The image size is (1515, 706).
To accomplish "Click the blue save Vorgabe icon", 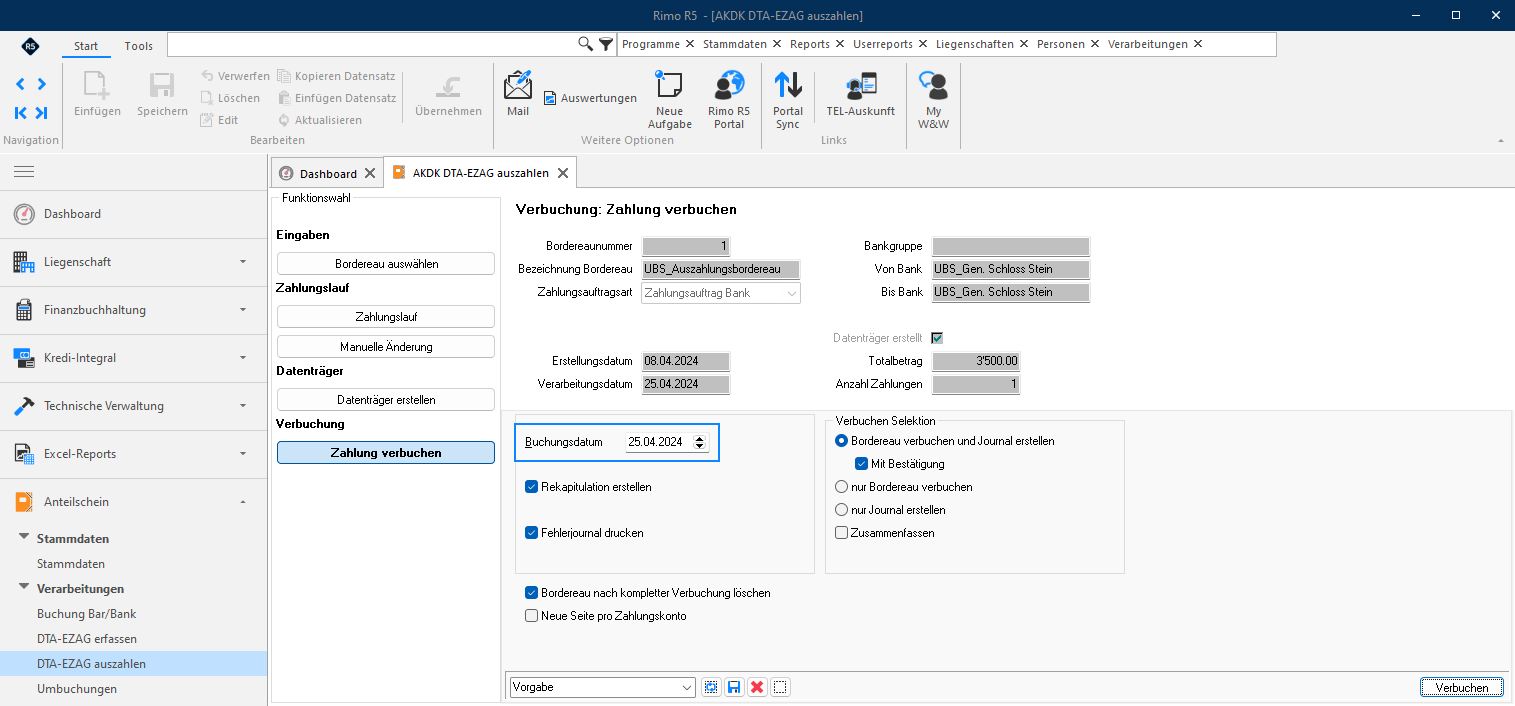I will pos(734,687).
